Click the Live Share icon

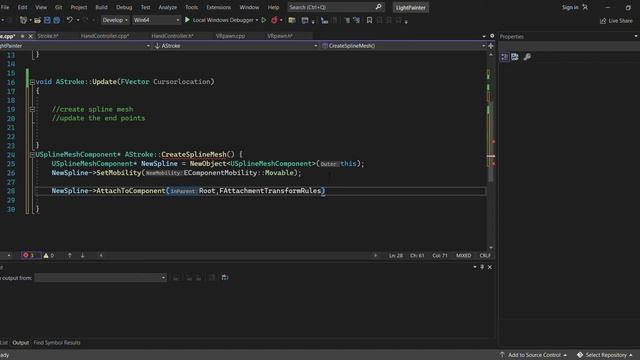[603, 20]
